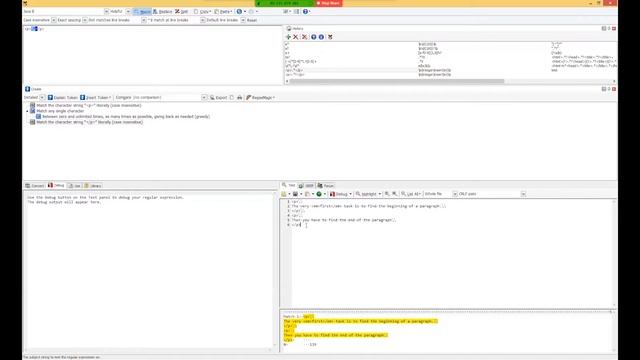Switch to the GREP tab
Viewport: 640px width, 360px height.
pyautogui.click(x=306, y=186)
